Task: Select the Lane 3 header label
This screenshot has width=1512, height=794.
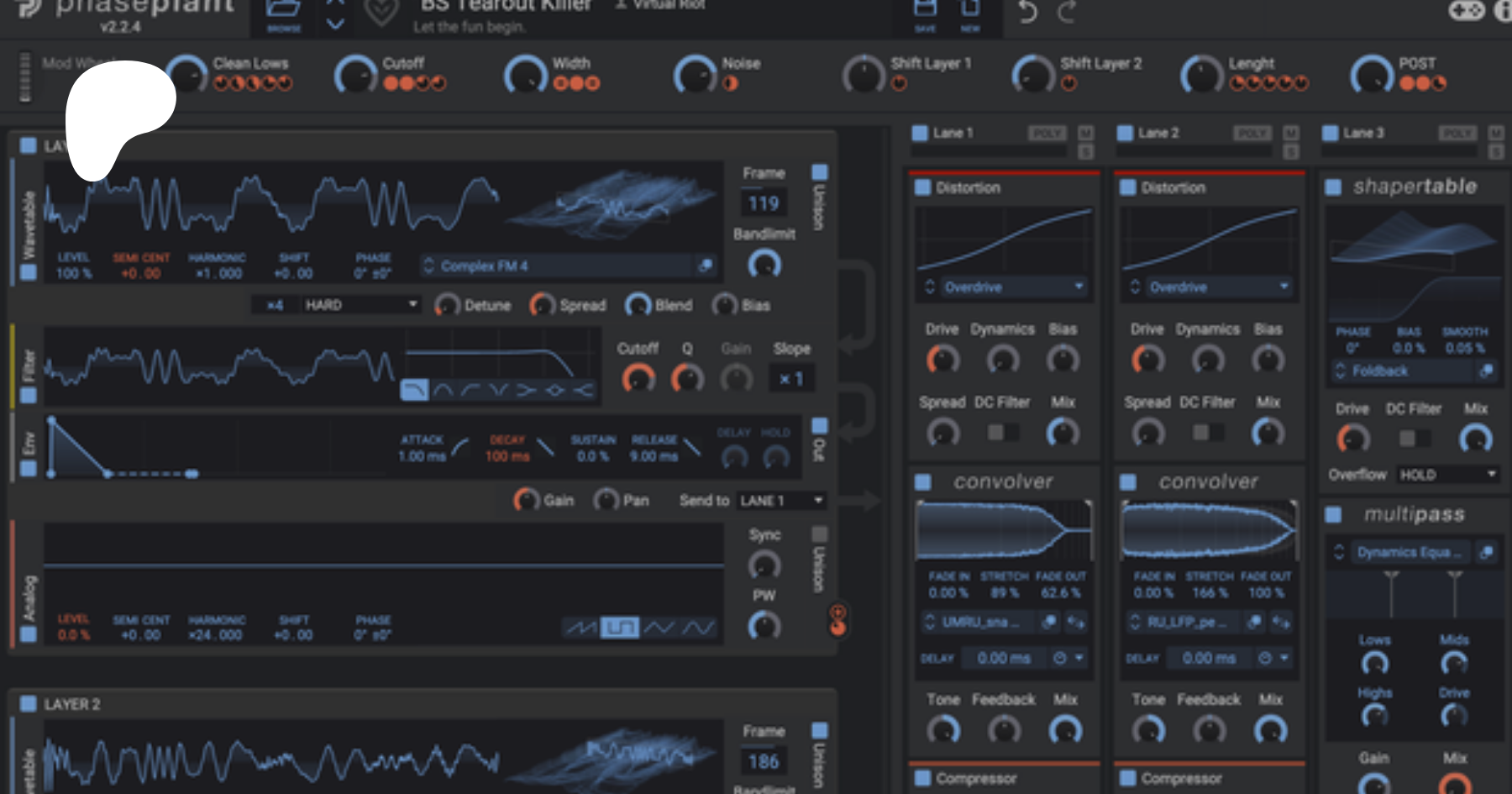Action: coord(1363,133)
